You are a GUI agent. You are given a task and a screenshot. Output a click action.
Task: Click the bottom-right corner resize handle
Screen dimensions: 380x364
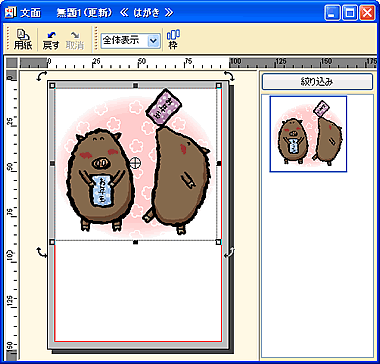pos(219,242)
